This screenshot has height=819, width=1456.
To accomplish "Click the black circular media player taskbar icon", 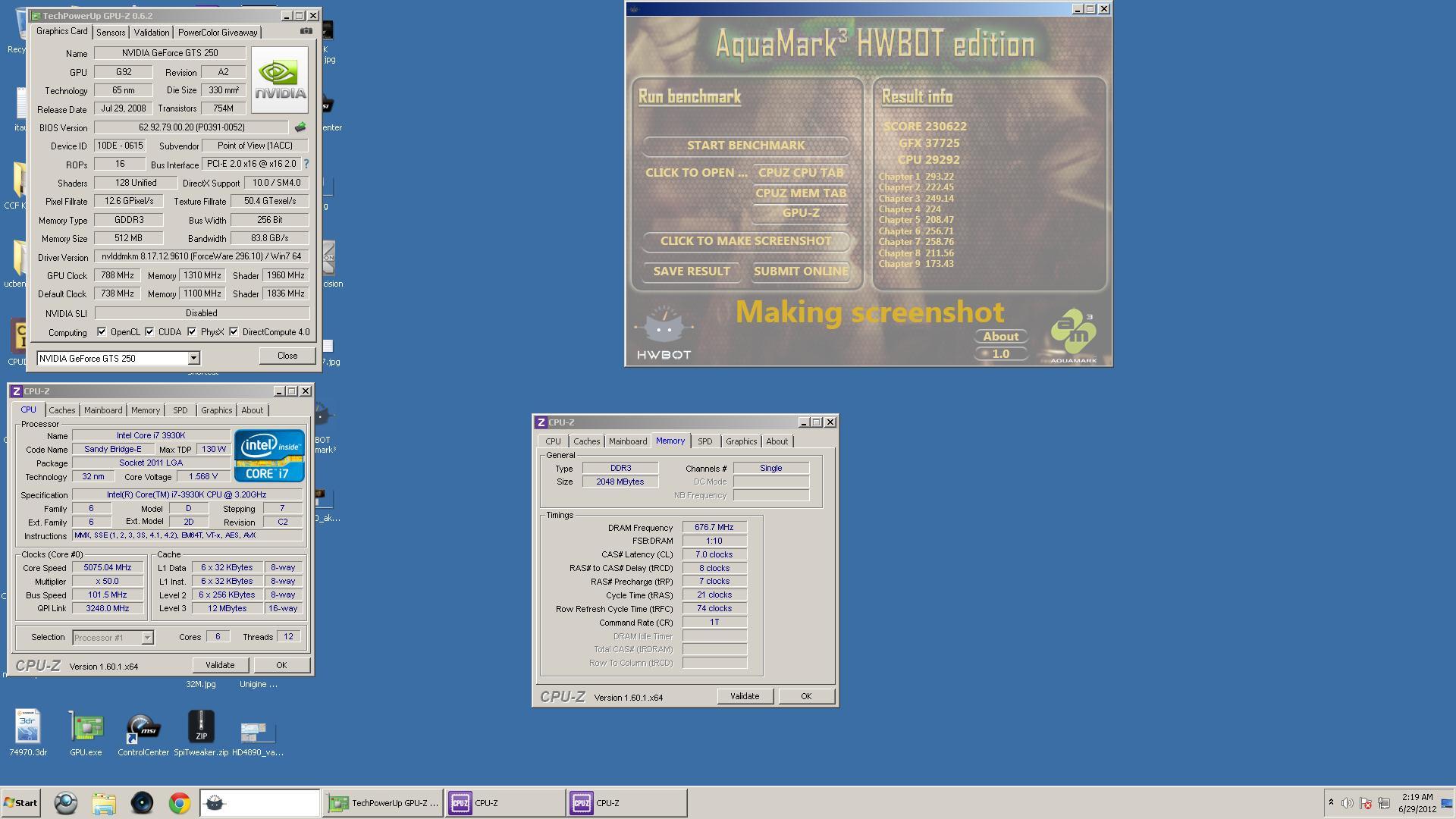I will coord(142,803).
